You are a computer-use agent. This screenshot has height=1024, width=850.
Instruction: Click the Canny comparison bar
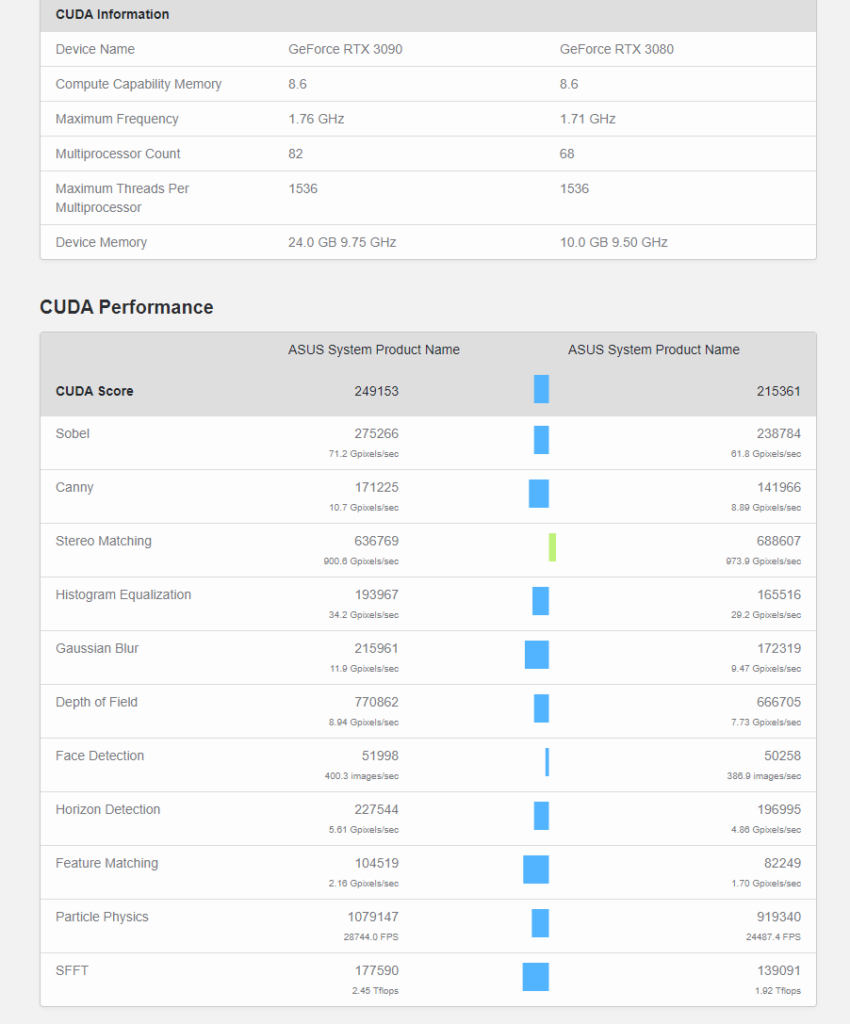(x=539, y=493)
